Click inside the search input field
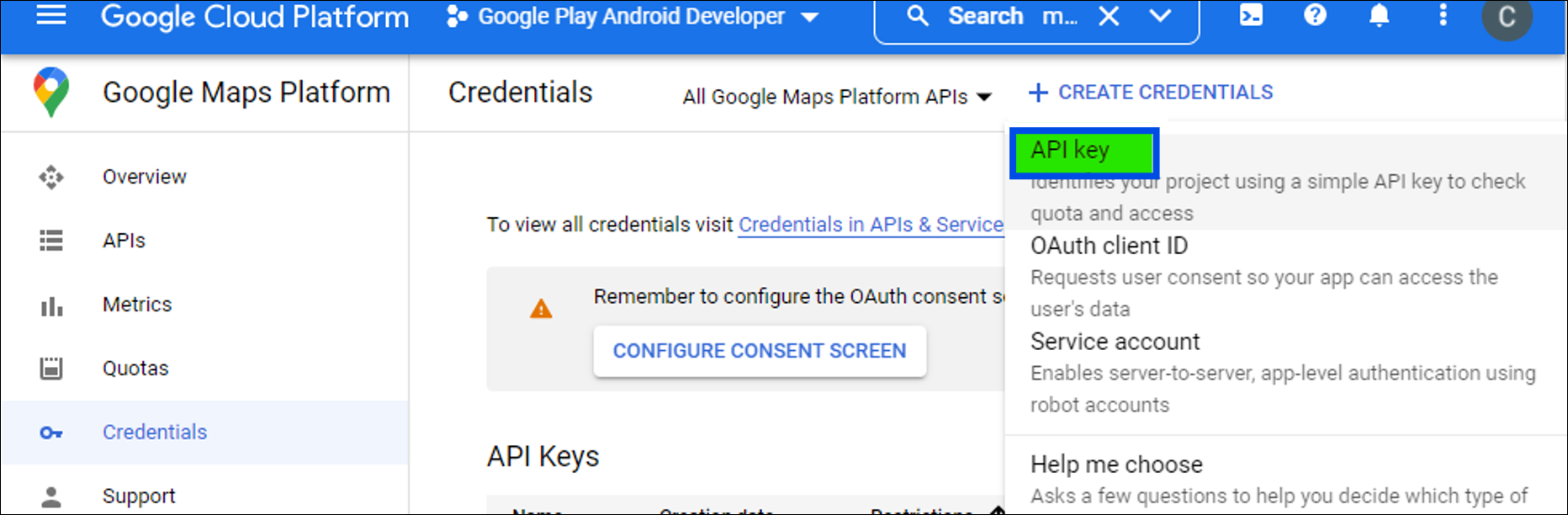 click(x=1014, y=17)
